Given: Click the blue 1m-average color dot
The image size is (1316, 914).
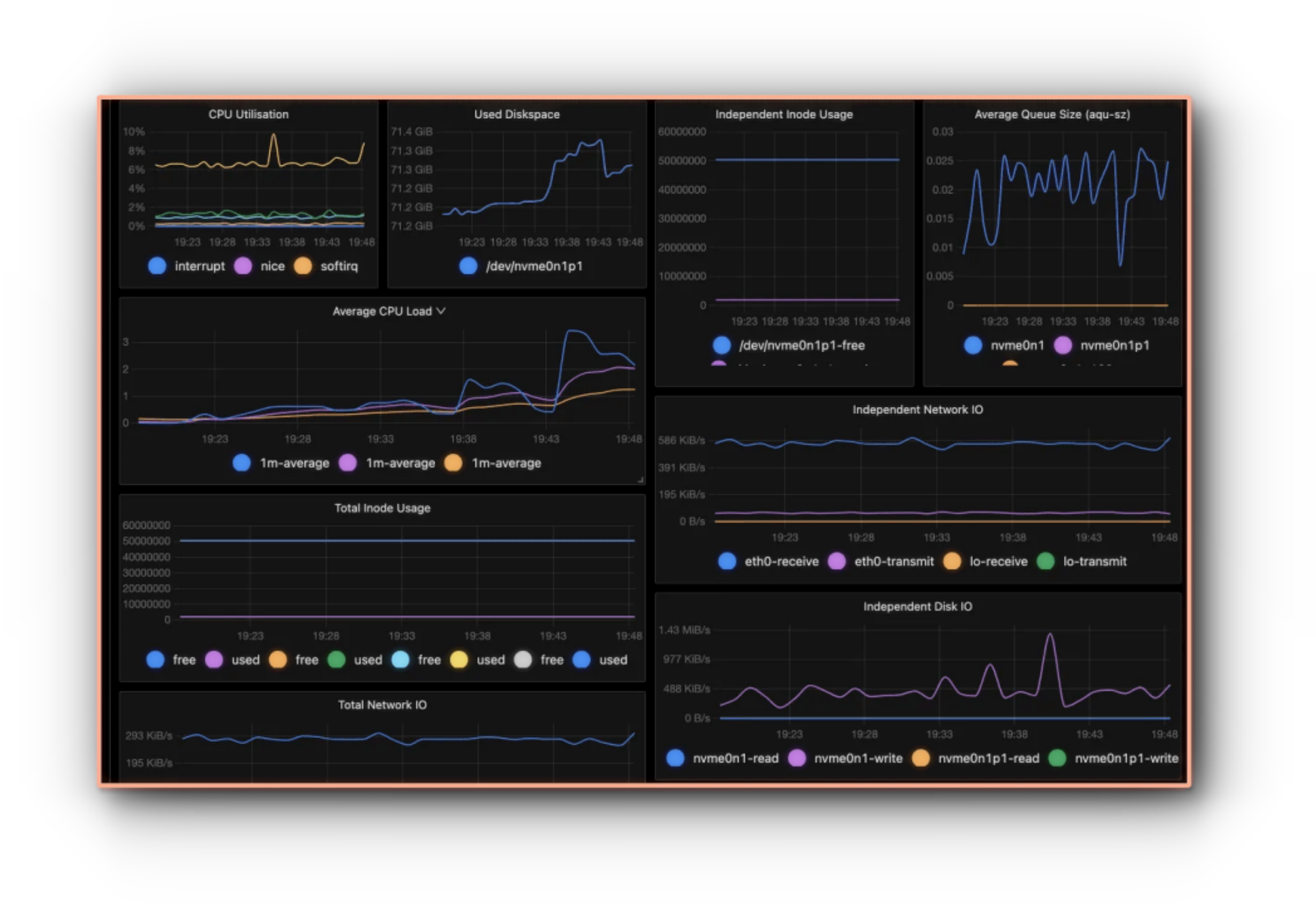Looking at the screenshot, I should 242,463.
